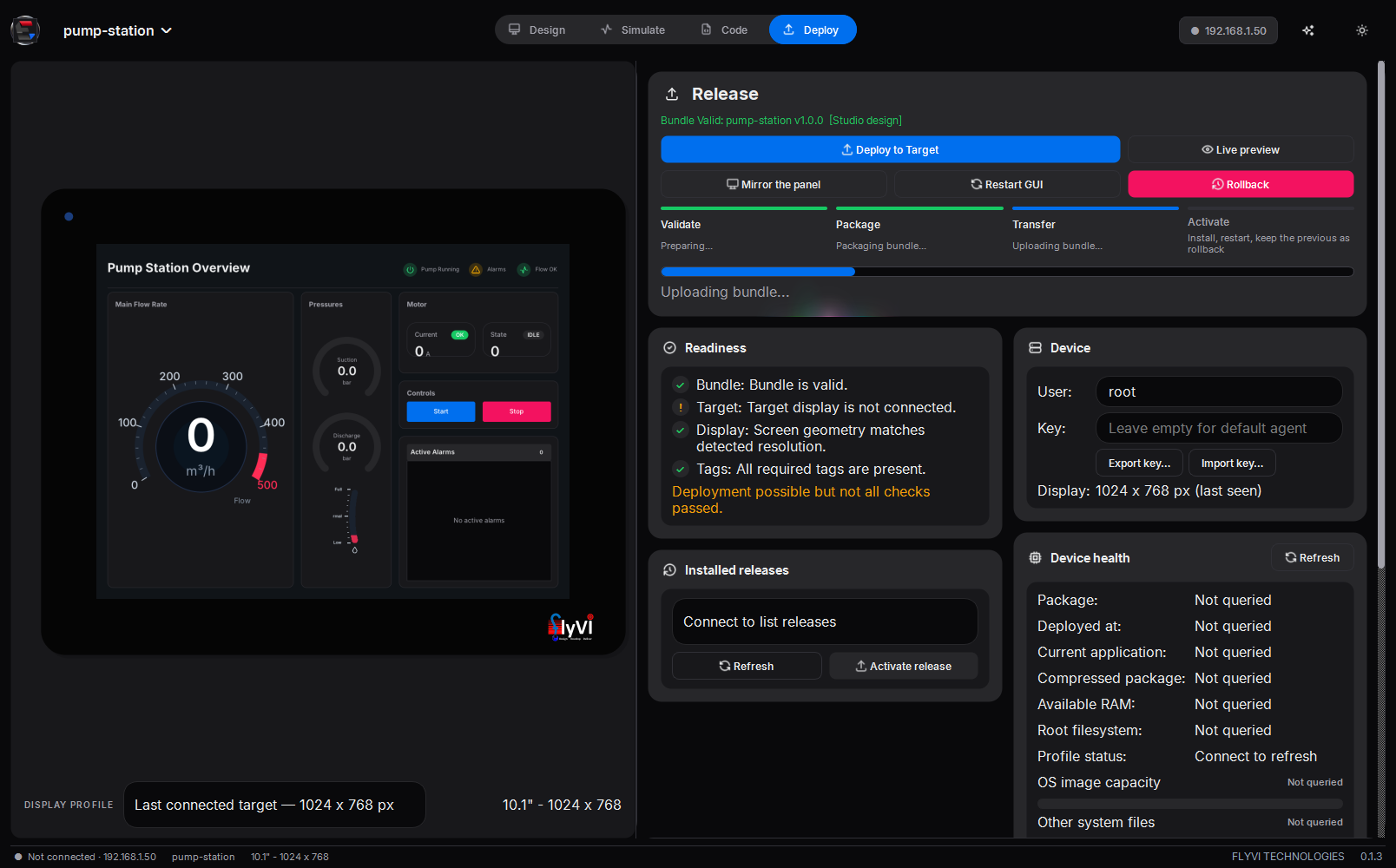Image resolution: width=1396 pixels, height=868 pixels.
Task: Open the pump-station project dropdown
Action: 117,30
